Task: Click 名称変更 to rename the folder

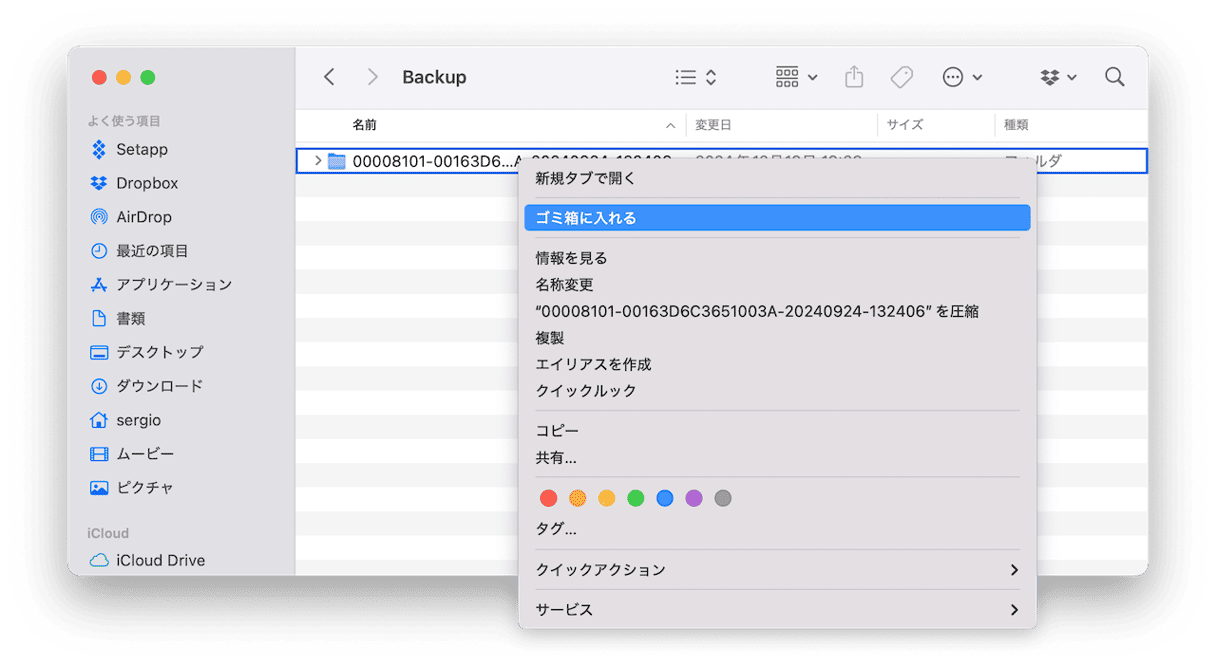Action: 564,285
